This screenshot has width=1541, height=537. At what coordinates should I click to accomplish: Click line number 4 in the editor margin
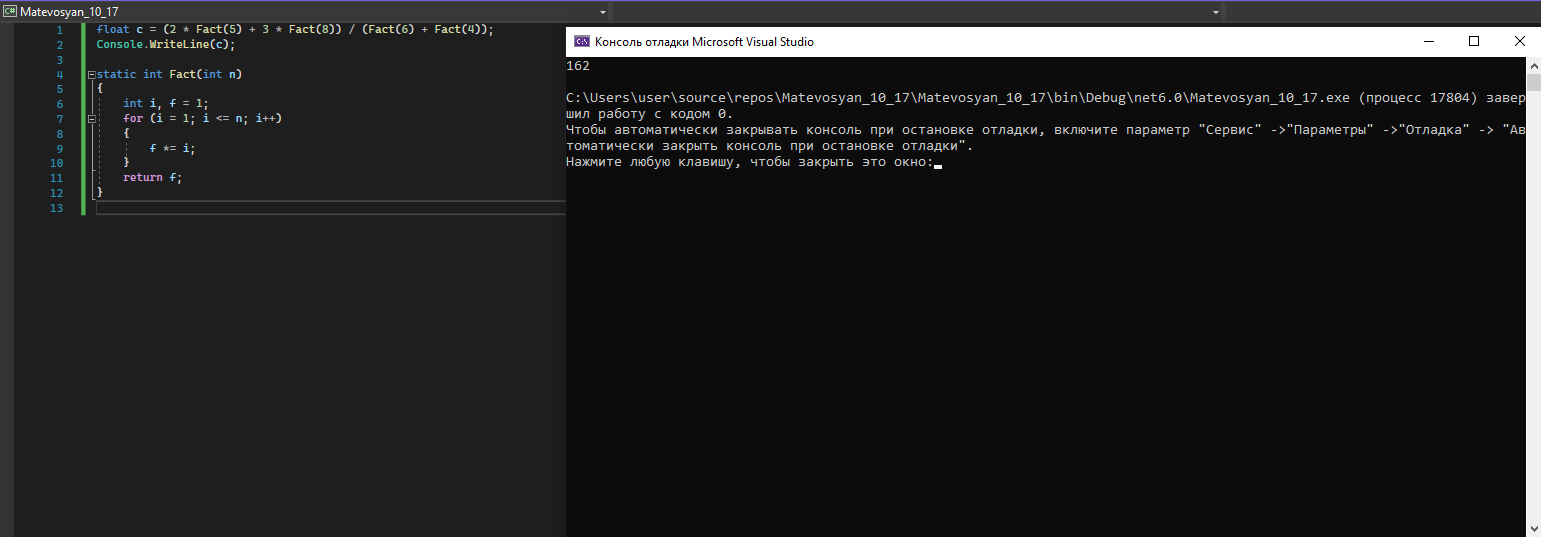(x=60, y=75)
